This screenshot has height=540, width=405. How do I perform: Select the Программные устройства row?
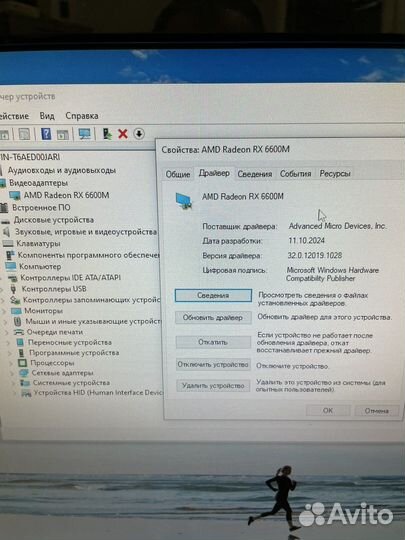coord(74,353)
